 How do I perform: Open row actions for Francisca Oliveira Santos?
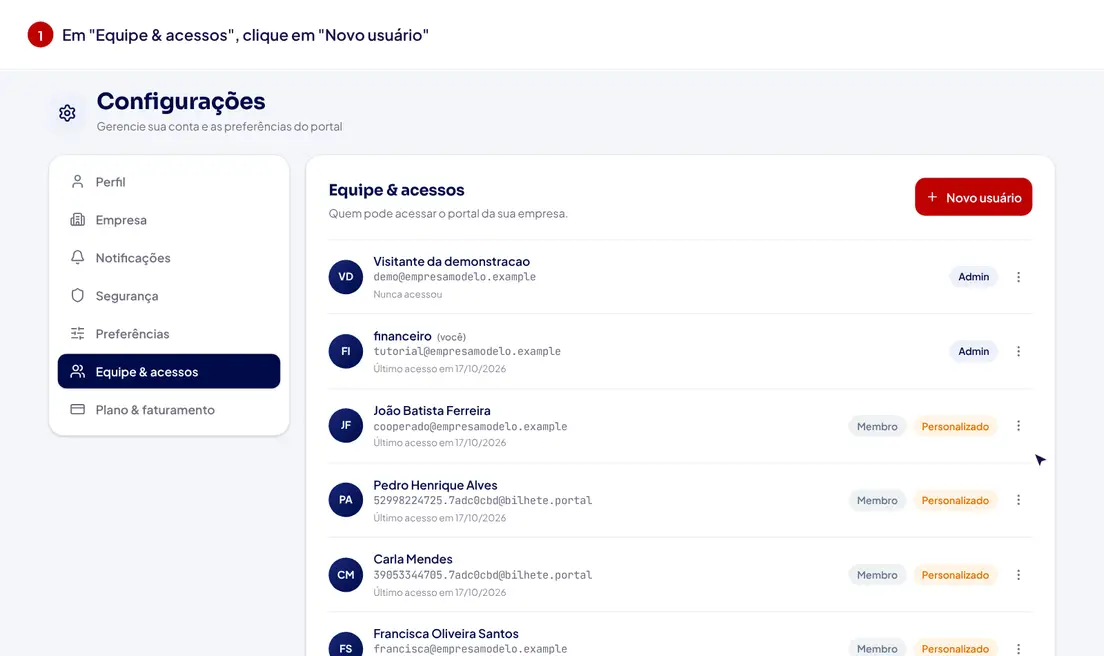coord(1018,649)
